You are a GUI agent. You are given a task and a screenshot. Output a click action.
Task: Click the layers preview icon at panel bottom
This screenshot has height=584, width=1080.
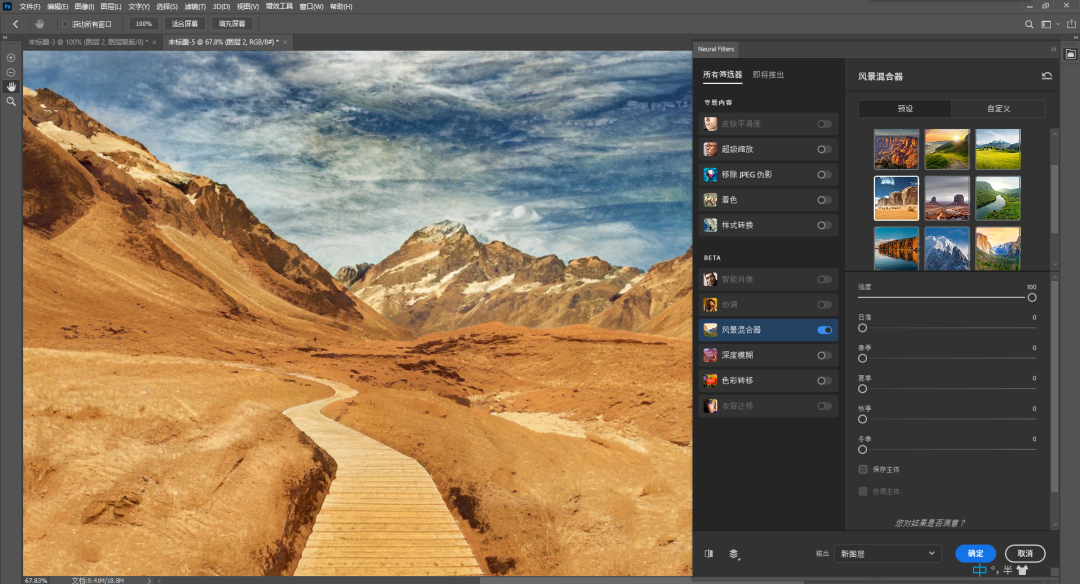(733, 553)
